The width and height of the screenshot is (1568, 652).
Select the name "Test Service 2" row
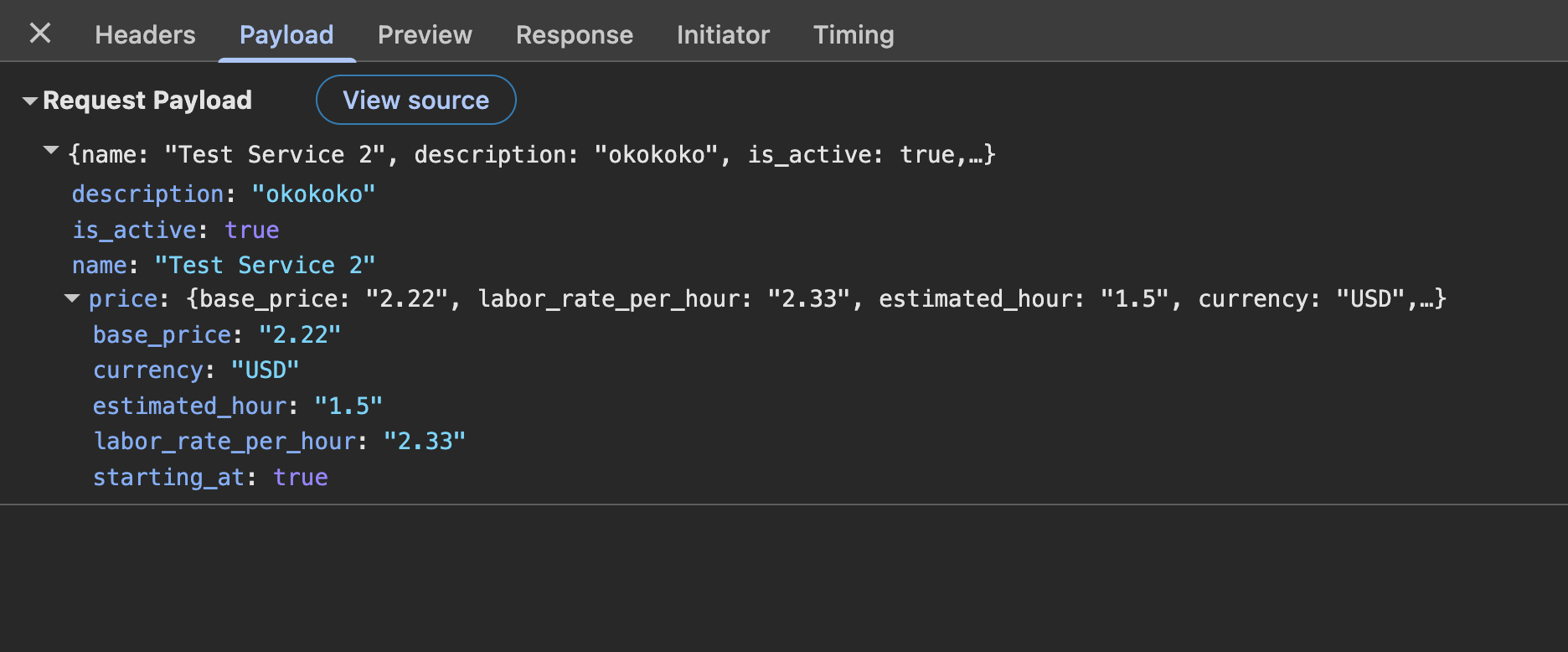(223, 265)
